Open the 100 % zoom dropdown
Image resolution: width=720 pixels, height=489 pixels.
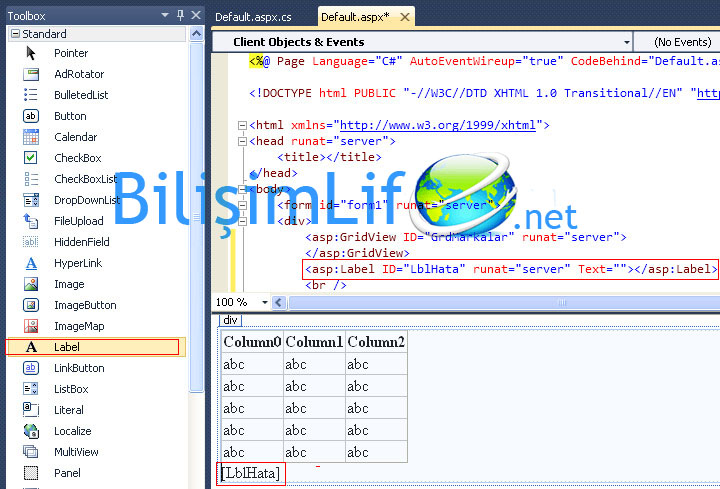tap(264, 302)
